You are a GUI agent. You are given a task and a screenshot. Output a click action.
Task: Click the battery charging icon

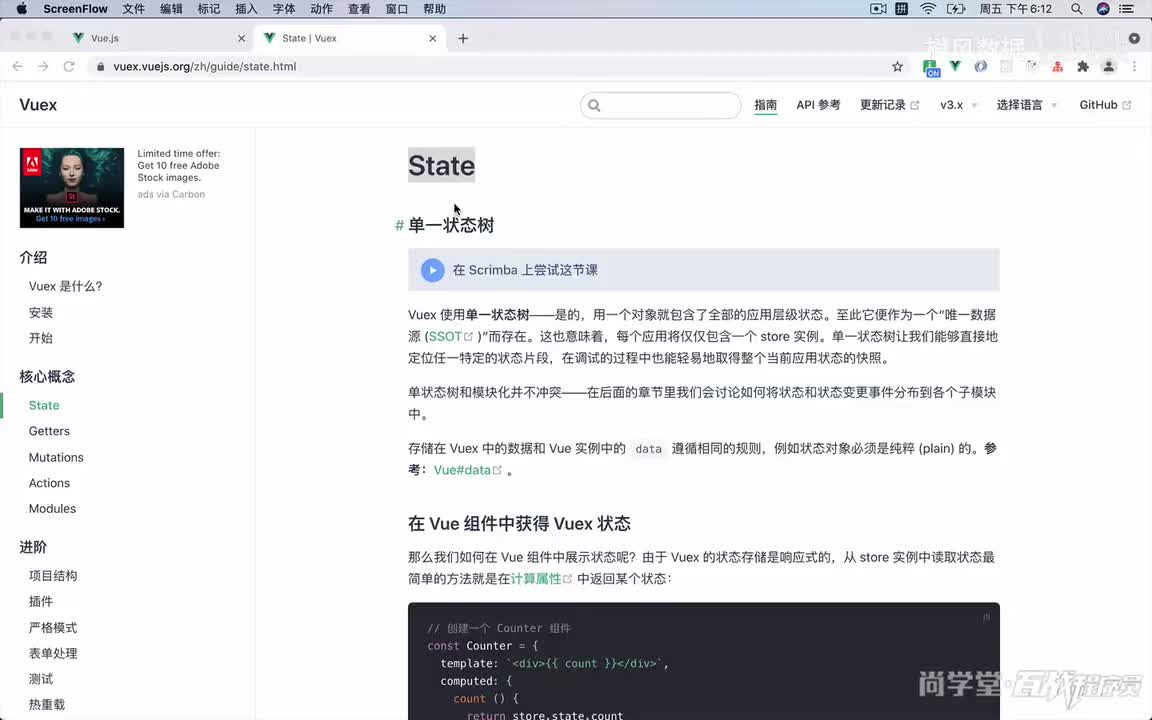tap(956, 9)
